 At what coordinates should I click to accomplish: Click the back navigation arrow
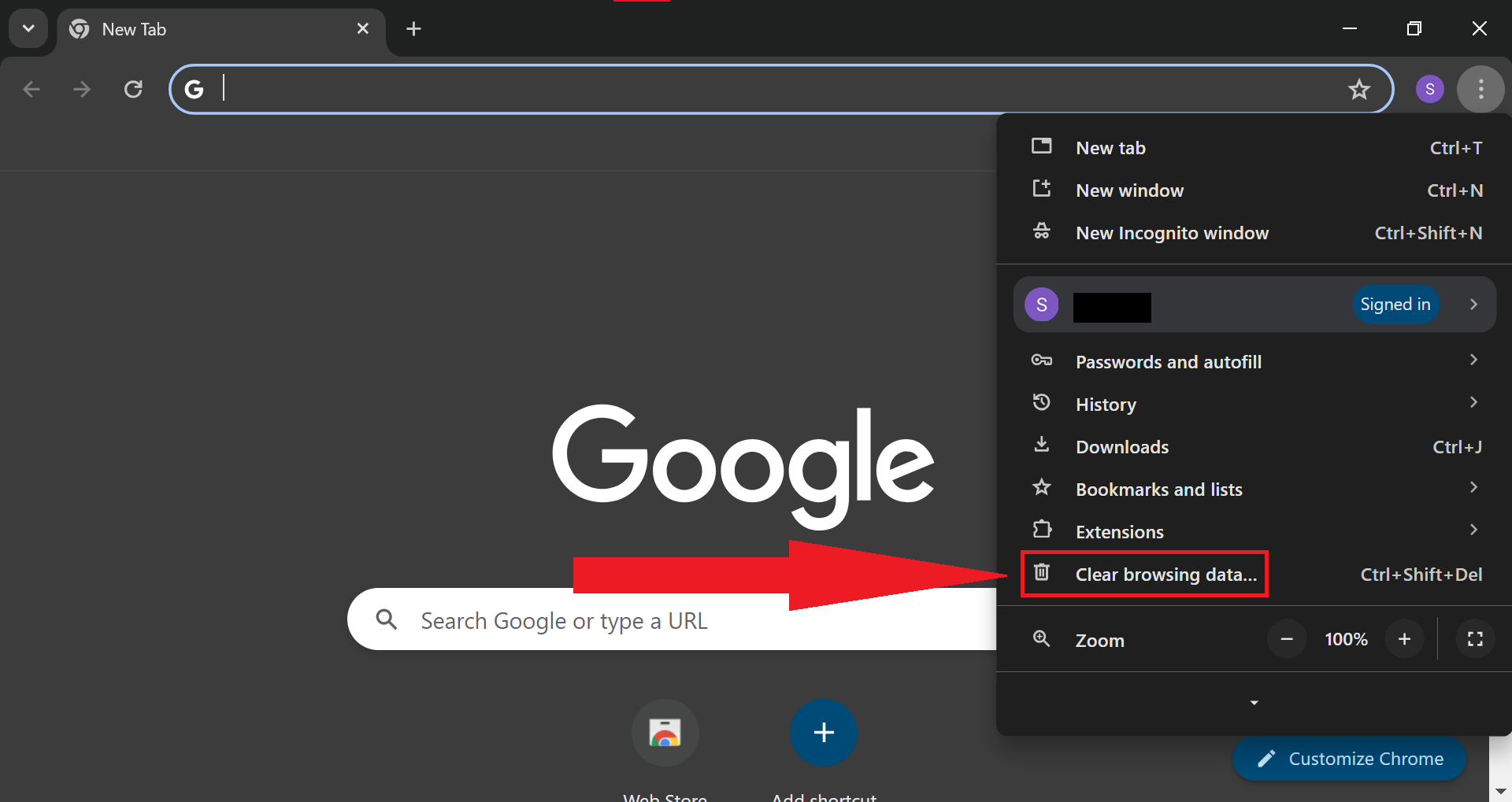31,89
